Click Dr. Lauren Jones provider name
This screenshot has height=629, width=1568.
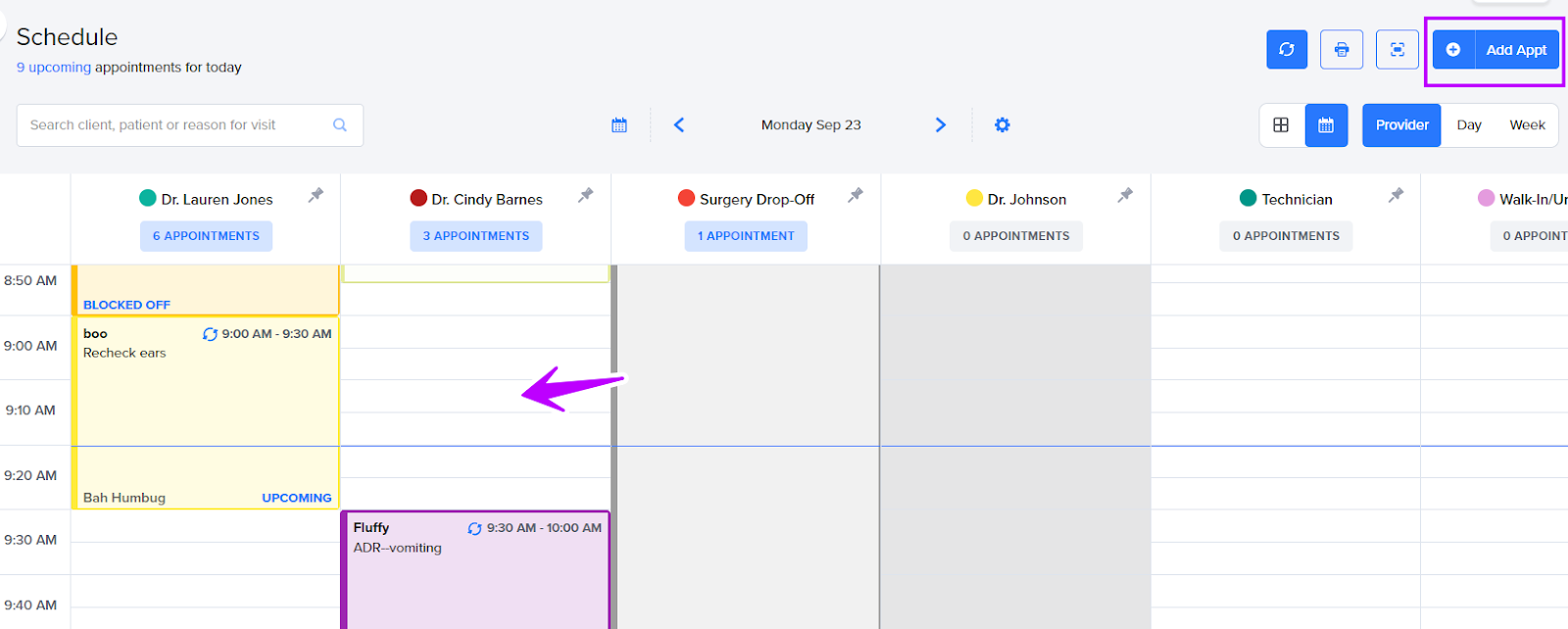coord(217,199)
